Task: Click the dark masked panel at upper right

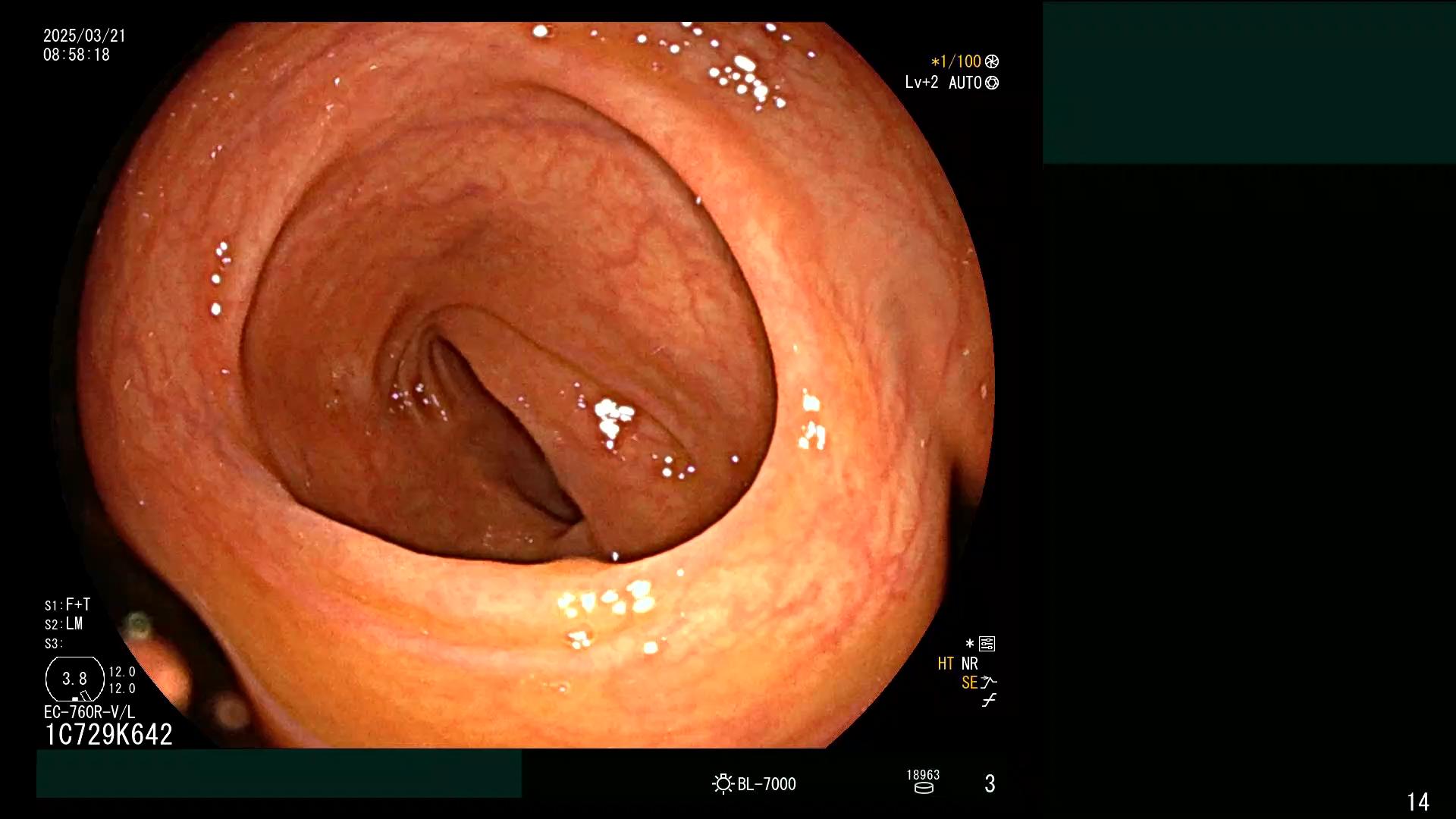Action: click(x=1249, y=83)
